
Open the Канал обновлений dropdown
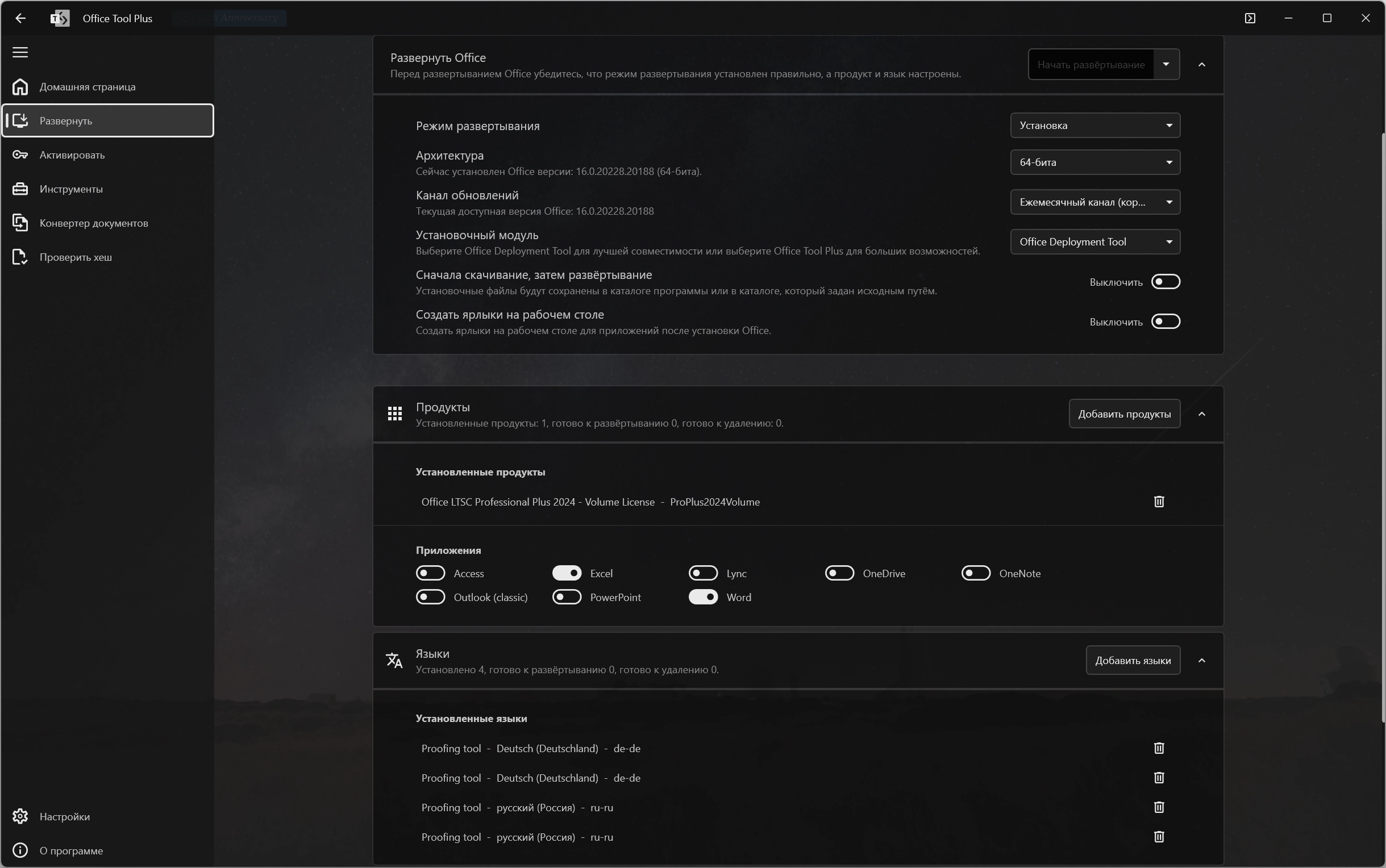(x=1095, y=202)
